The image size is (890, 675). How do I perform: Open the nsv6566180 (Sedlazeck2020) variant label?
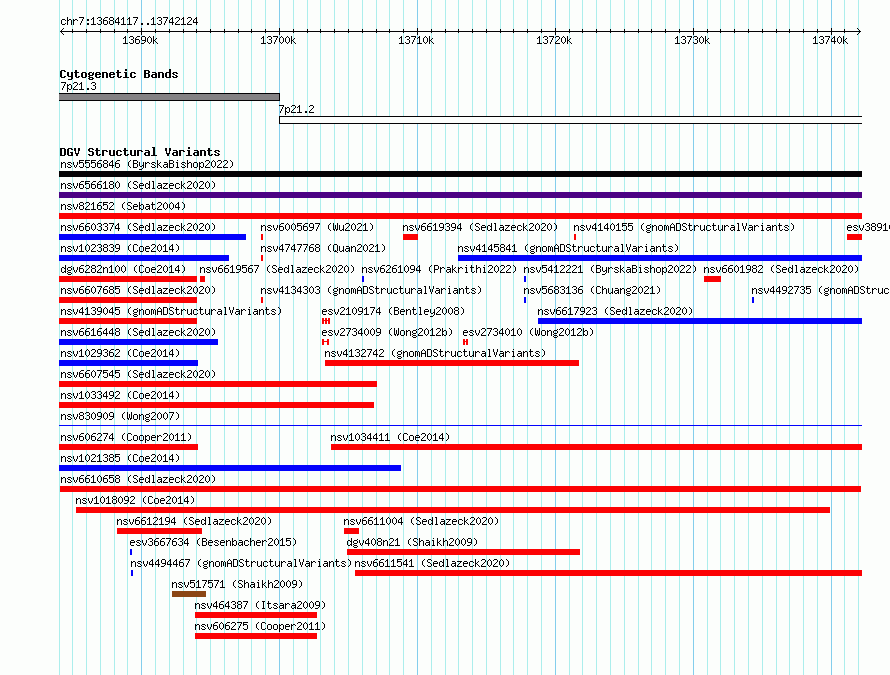138,186
